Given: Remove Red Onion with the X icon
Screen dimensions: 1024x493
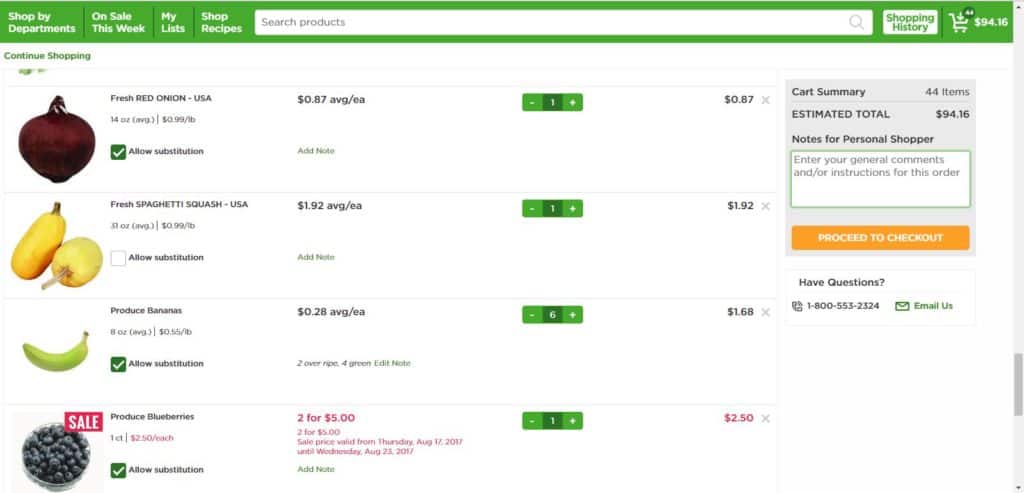Looking at the screenshot, I should (766, 100).
